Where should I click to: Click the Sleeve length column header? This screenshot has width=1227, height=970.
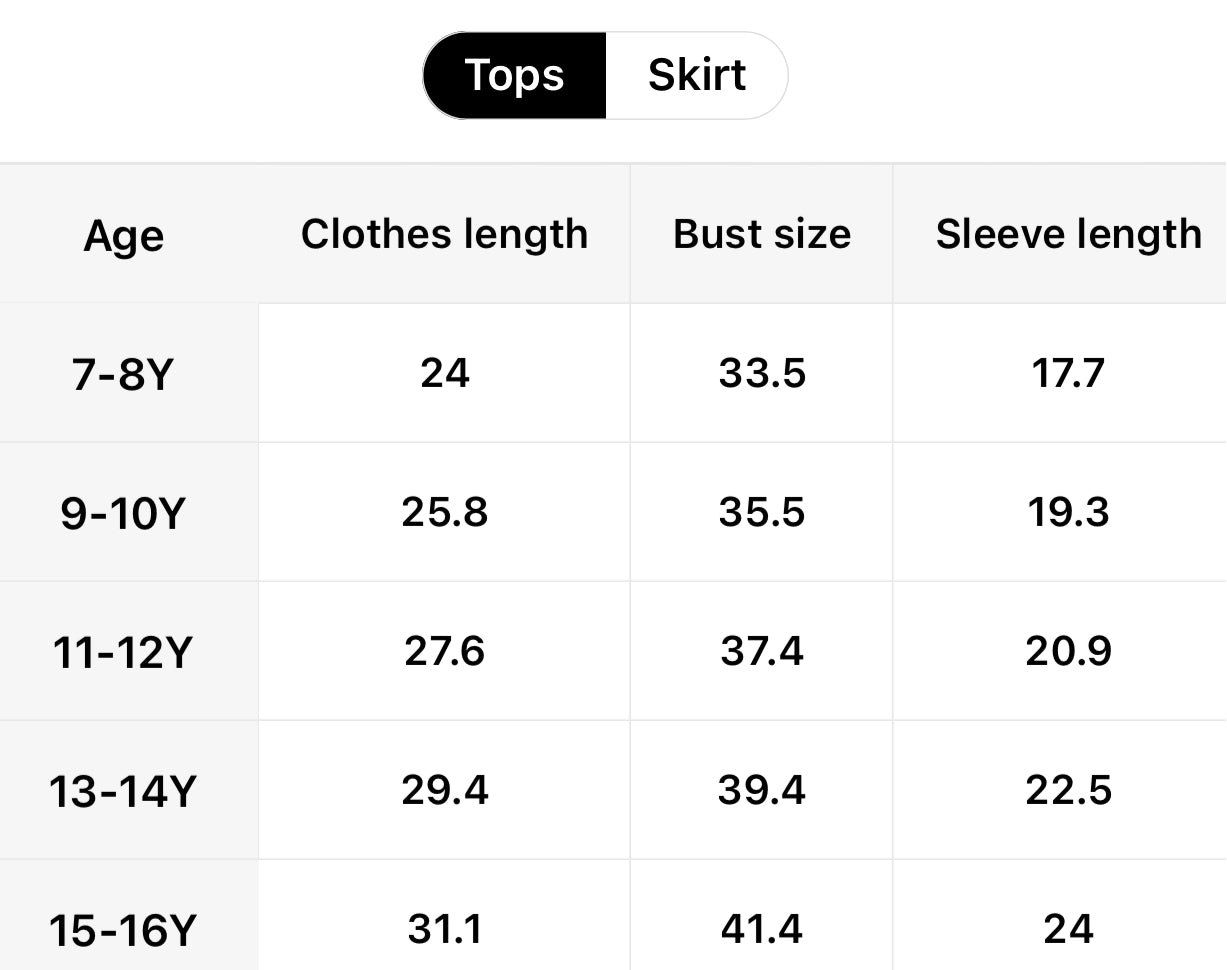(1068, 234)
